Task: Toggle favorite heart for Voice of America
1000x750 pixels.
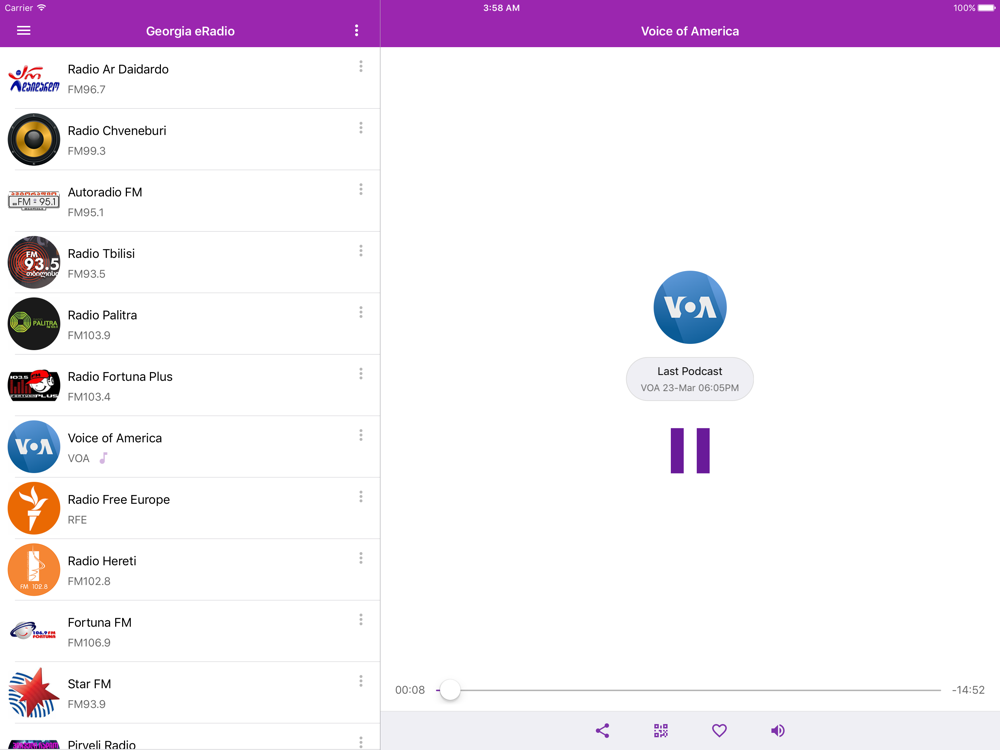Action: point(719,731)
